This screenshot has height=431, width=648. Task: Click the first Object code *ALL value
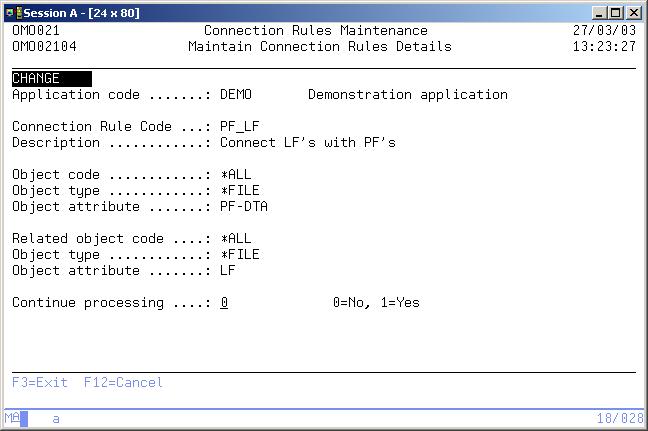236,175
